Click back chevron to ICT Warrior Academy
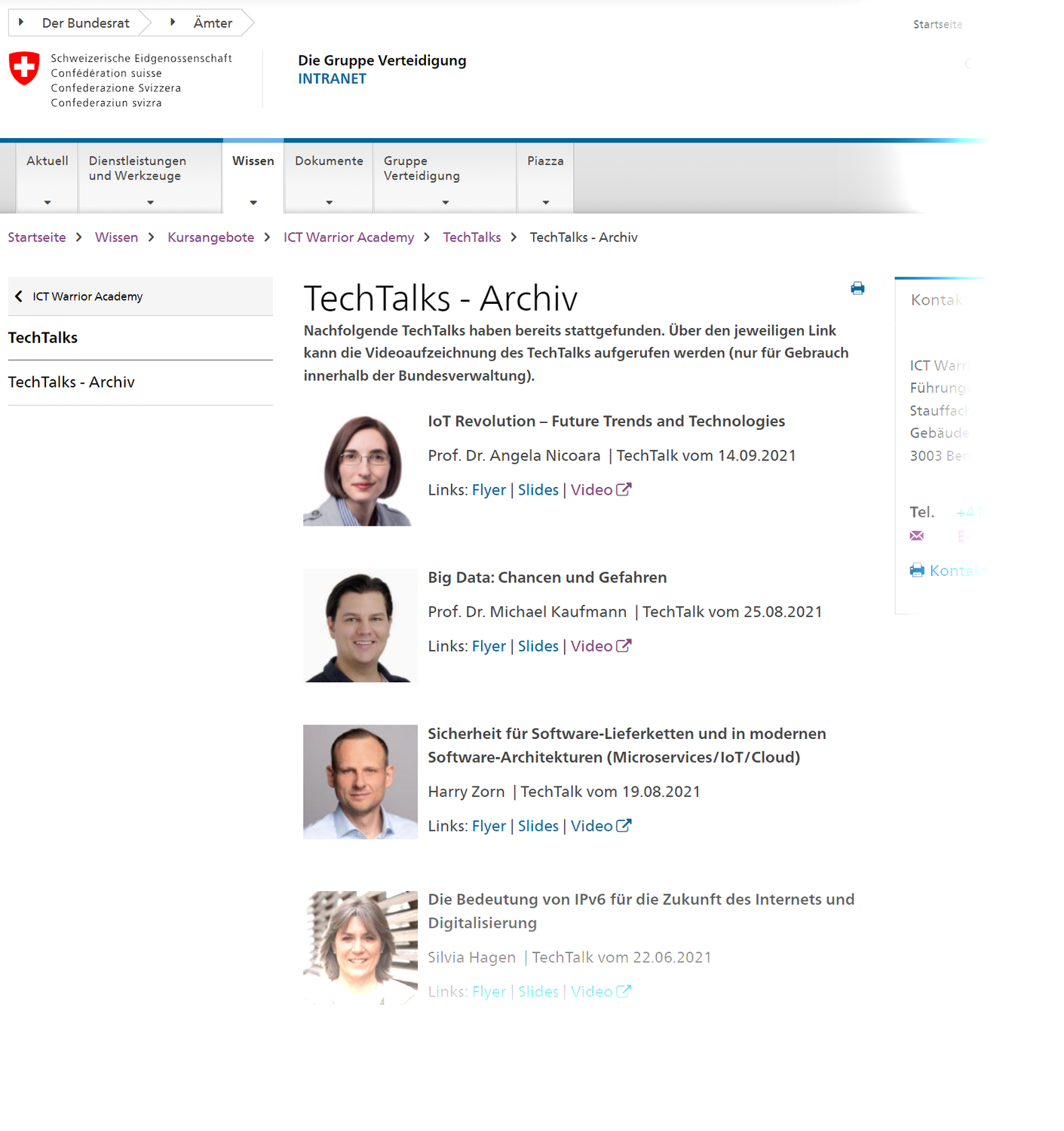The height and width of the screenshot is (1131, 1064). click(19, 296)
